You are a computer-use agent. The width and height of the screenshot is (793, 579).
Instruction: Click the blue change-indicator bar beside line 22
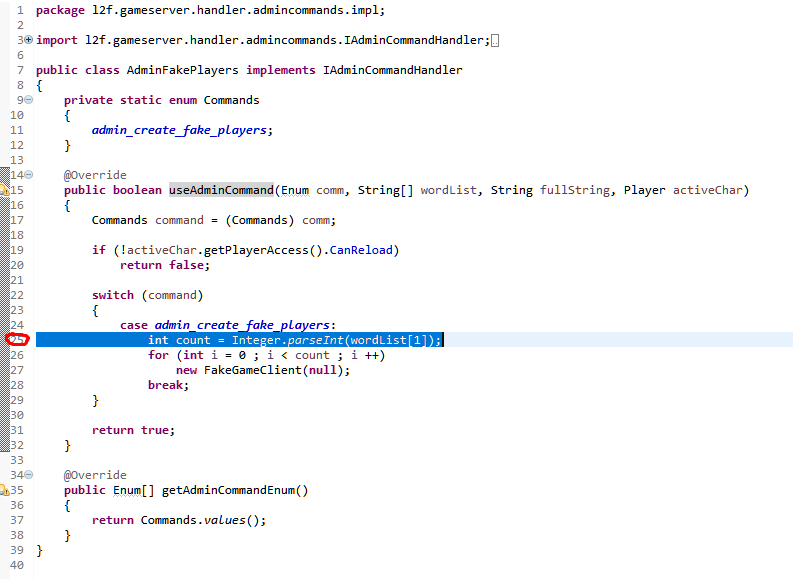4,295
